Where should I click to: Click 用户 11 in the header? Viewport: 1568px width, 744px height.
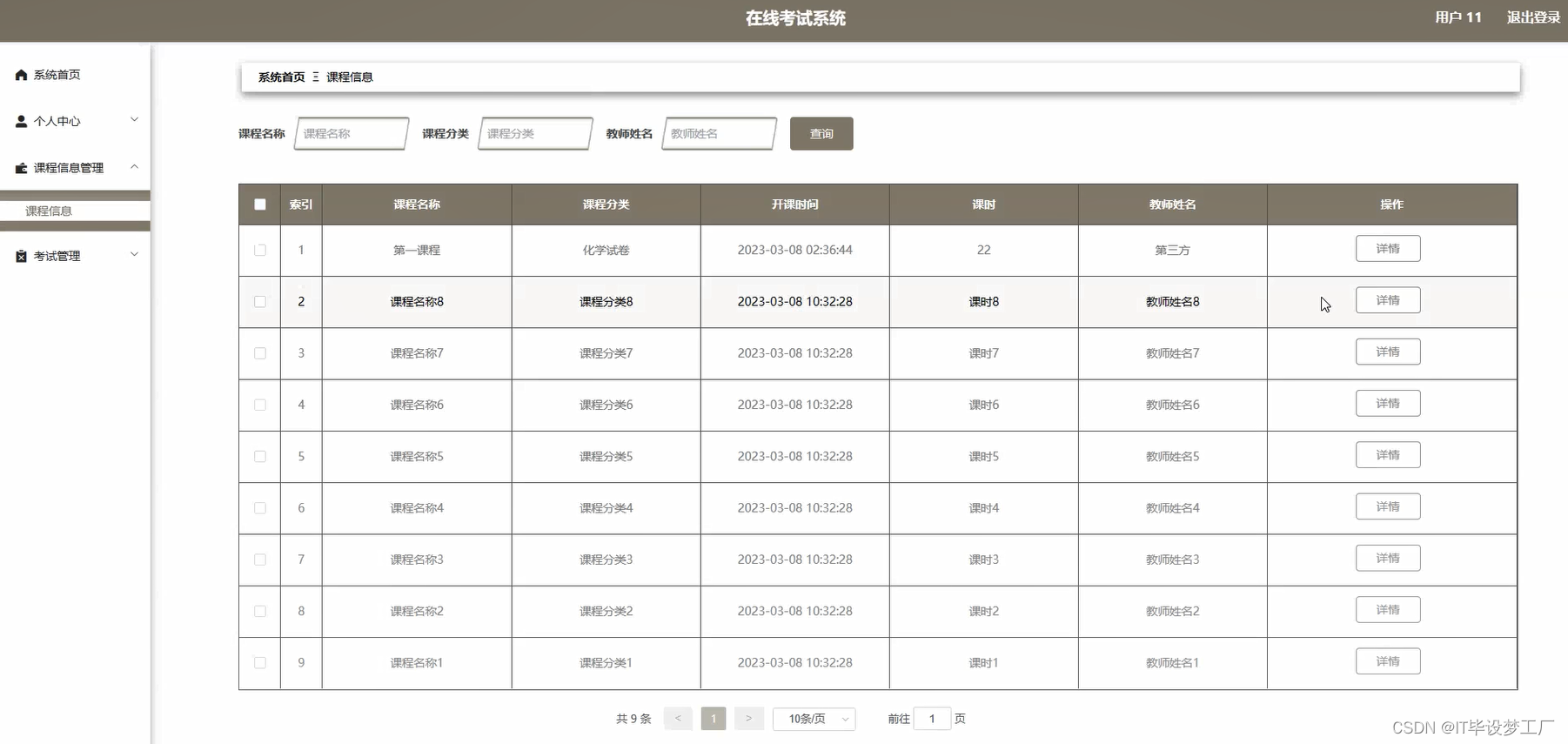1458,17
